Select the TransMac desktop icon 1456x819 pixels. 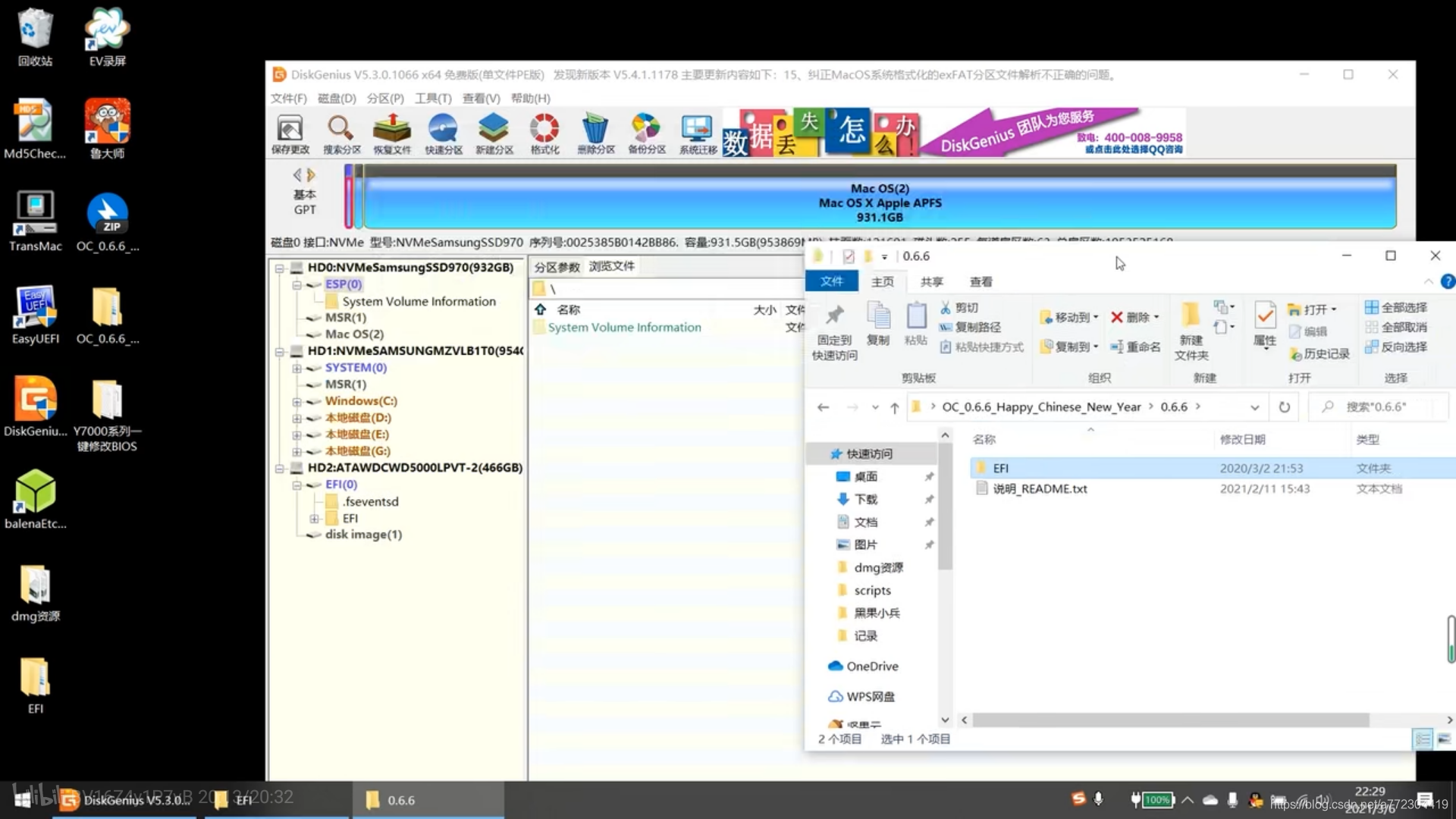35,220
